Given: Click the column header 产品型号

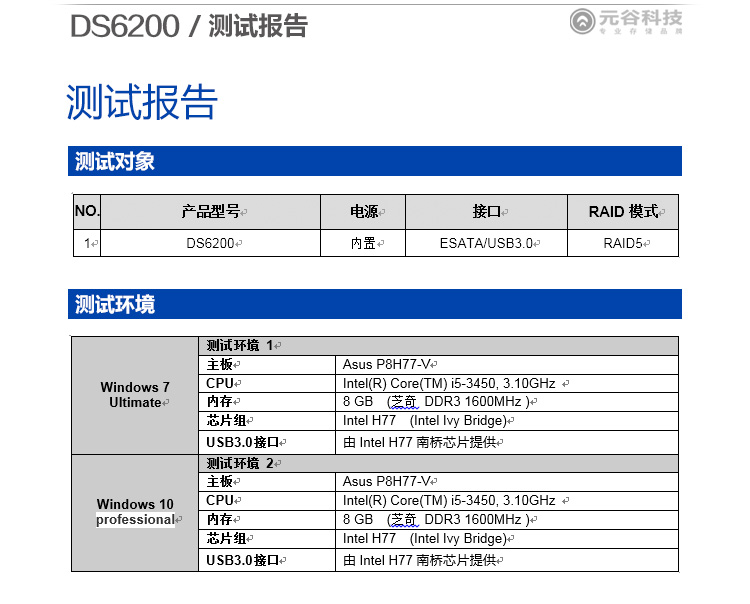Looking at the screenshot, I should (210, 211).
